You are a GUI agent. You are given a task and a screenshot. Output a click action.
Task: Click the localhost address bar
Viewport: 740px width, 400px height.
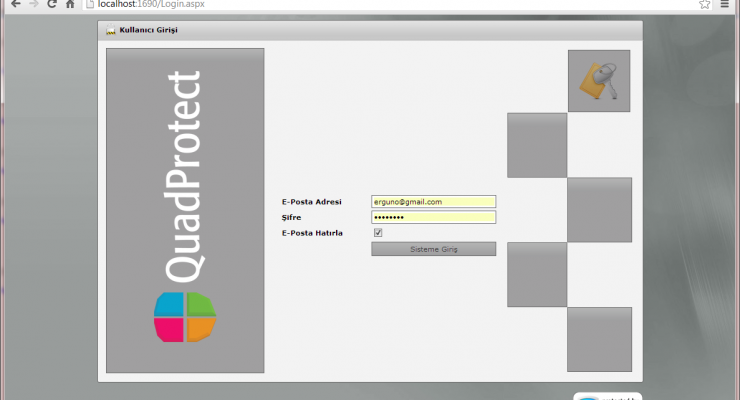pyautogui.click(x=396, y=4)
